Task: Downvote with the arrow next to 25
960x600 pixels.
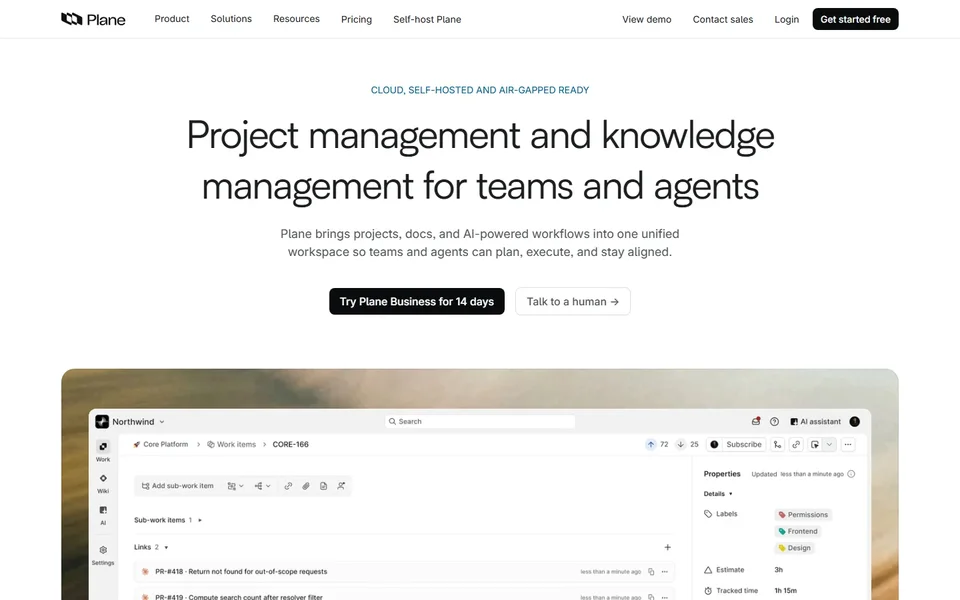Action: (x=680, y=444)
